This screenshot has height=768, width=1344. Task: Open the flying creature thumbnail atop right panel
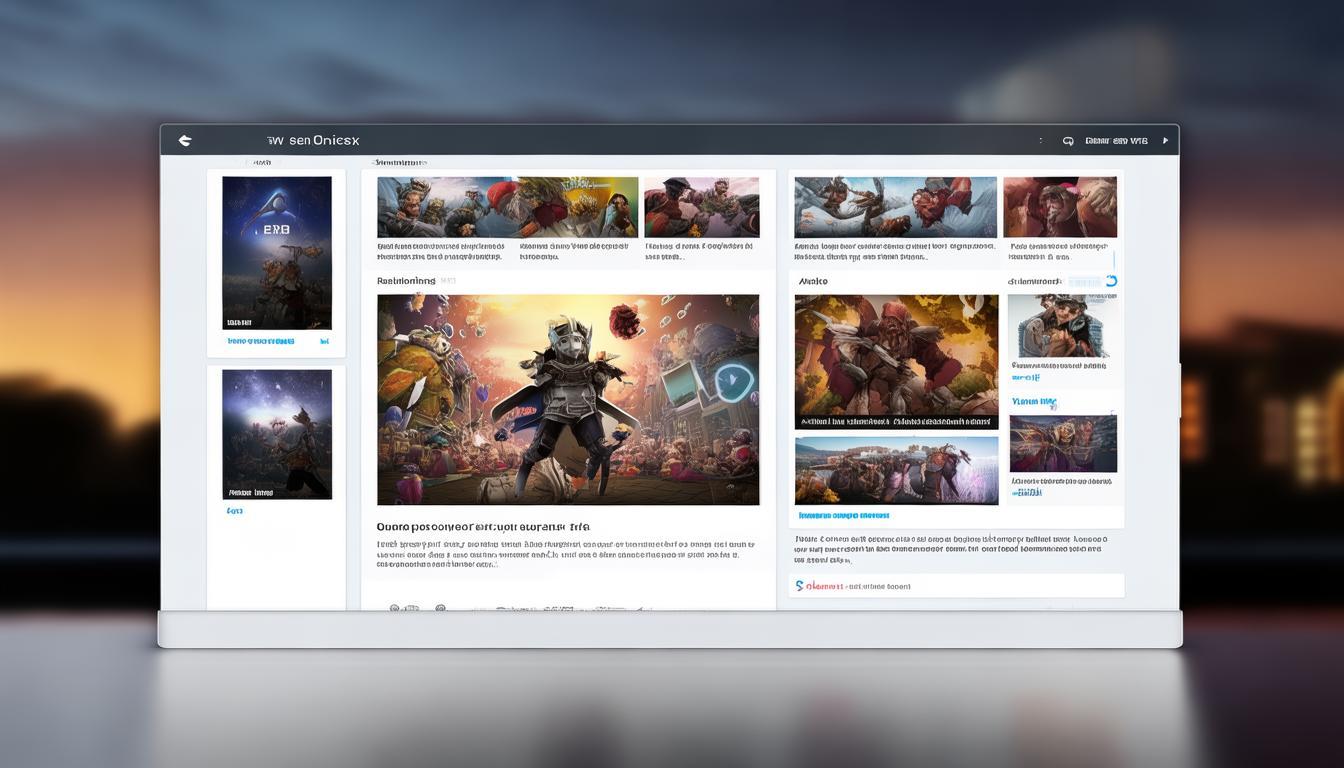tap(895, 207)
